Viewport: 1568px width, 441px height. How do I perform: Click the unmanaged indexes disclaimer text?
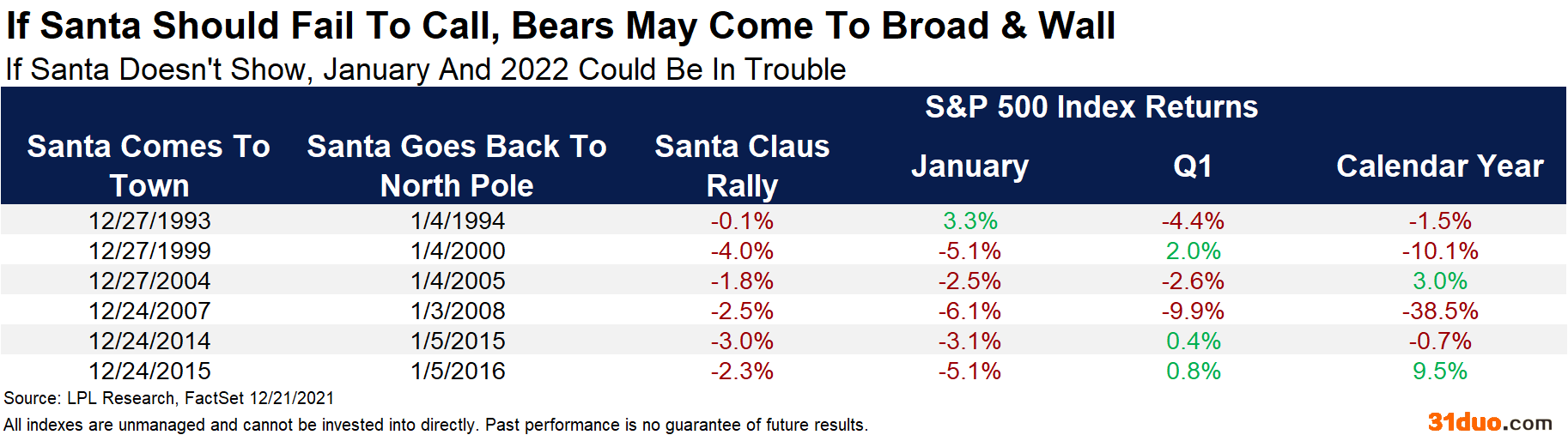tap(435, 425)
